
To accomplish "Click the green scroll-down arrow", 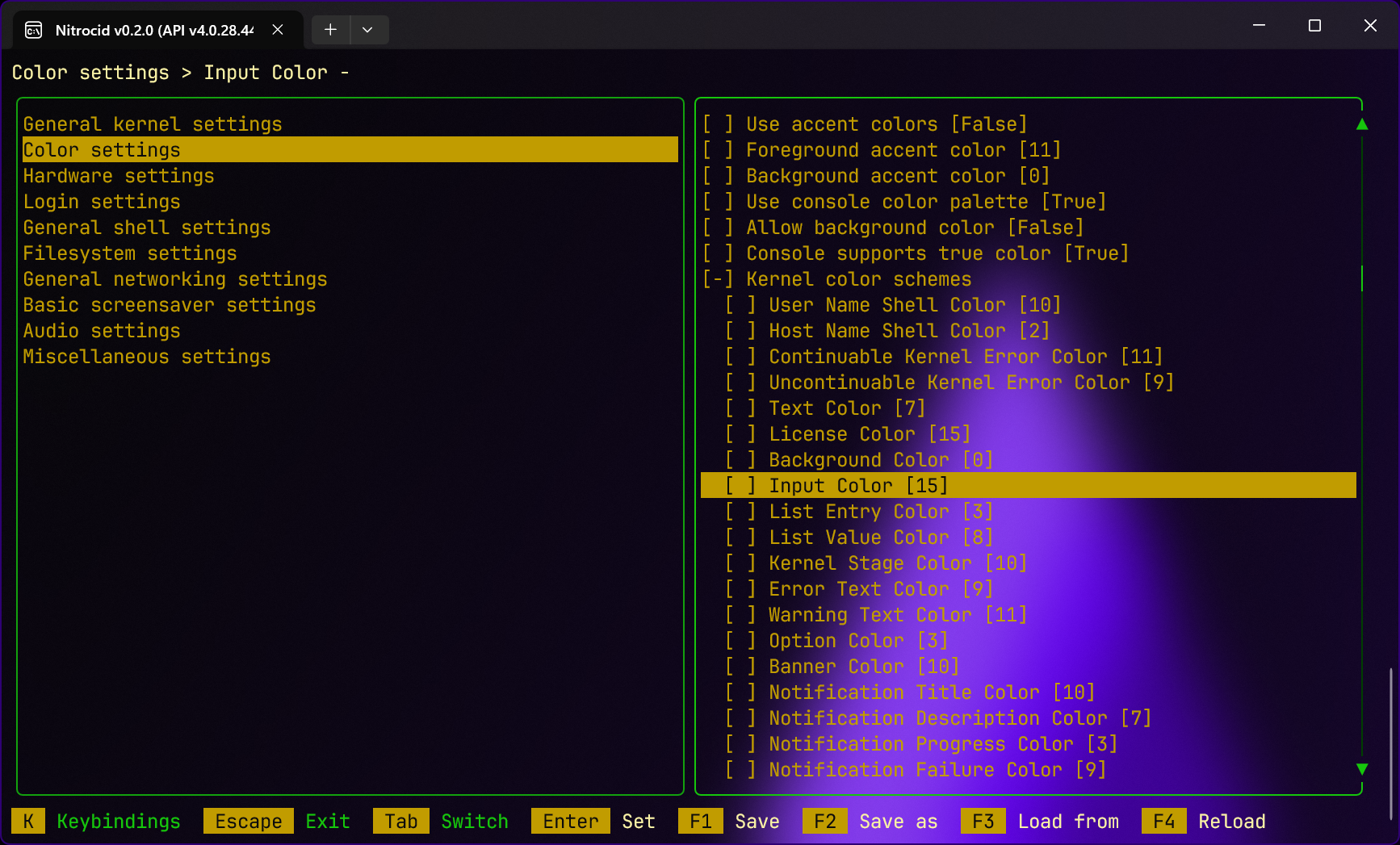I will click(x=1362, y=769).
